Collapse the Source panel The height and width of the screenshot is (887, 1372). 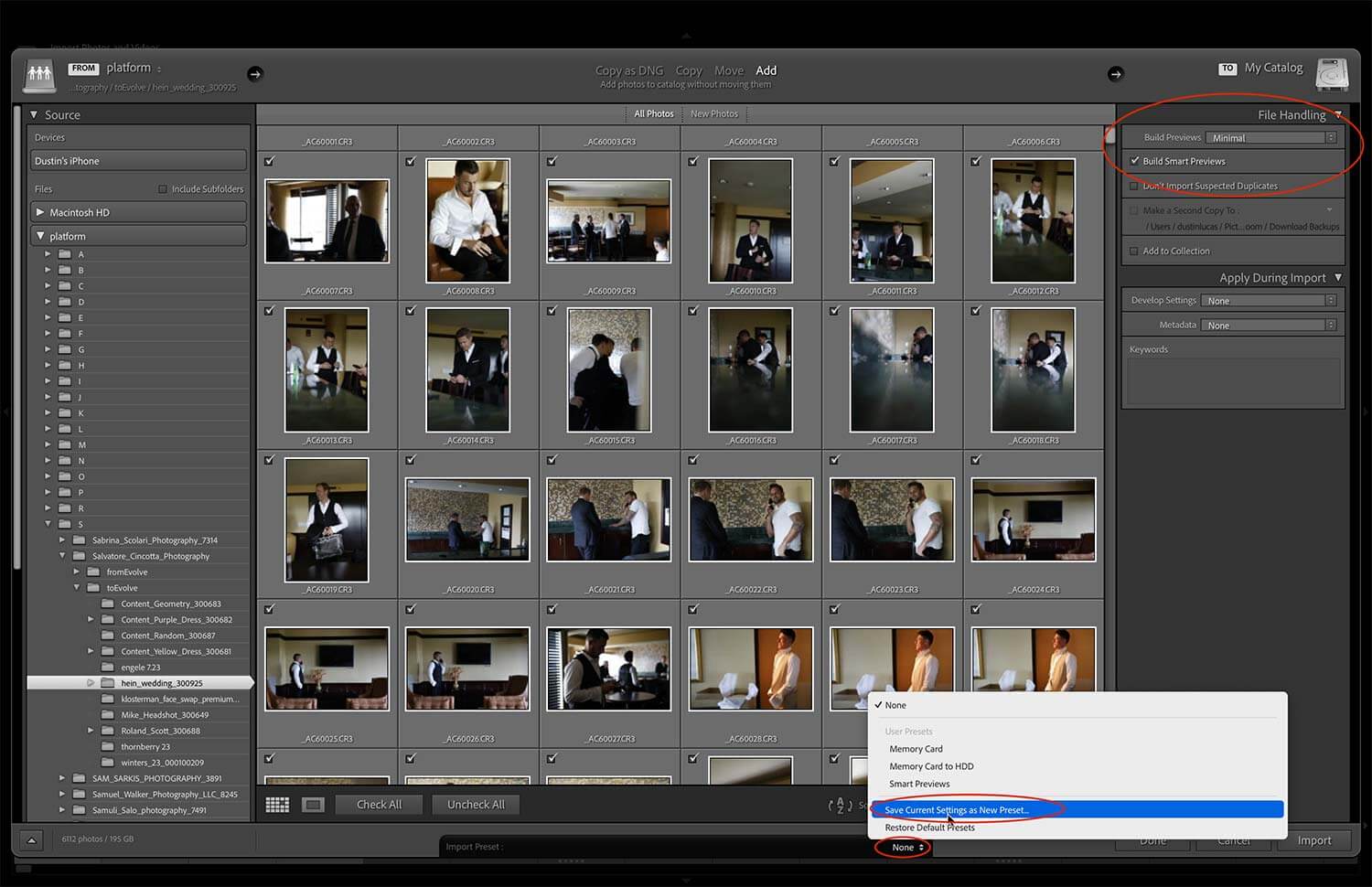point(34,115)
